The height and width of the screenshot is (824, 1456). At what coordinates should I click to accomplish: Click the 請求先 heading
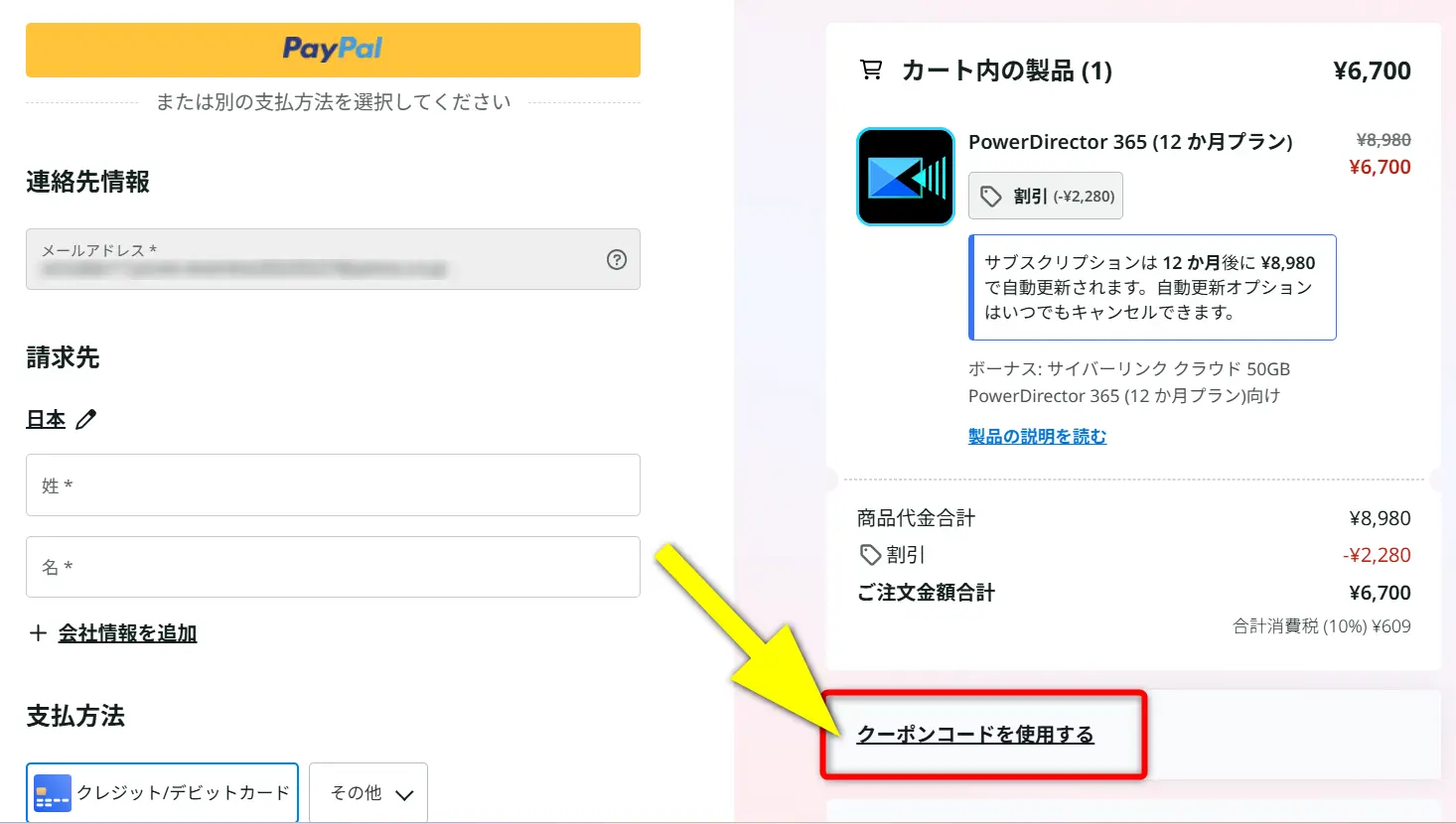(63, 357)
